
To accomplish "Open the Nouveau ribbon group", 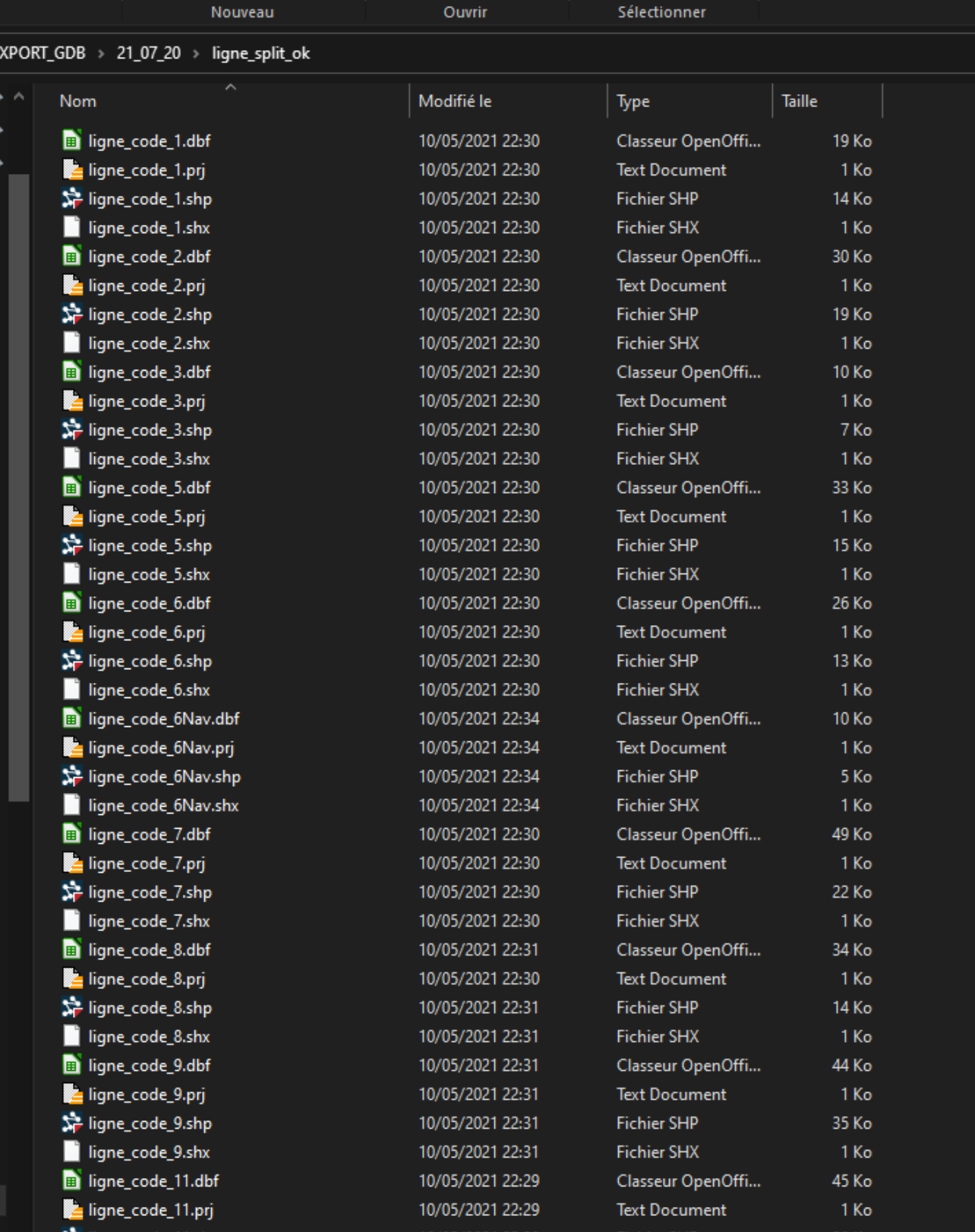I will coord(242,12).
